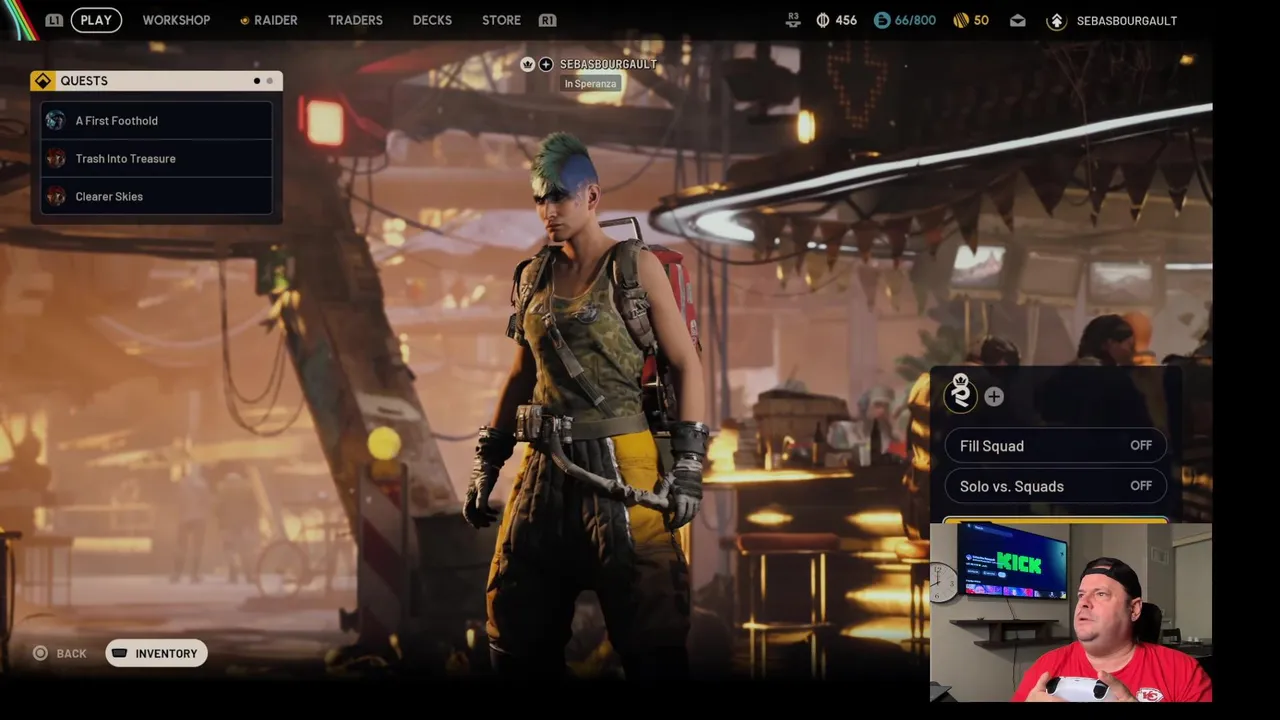Click the coin currency icon beside 456

[x=823, y=20]
